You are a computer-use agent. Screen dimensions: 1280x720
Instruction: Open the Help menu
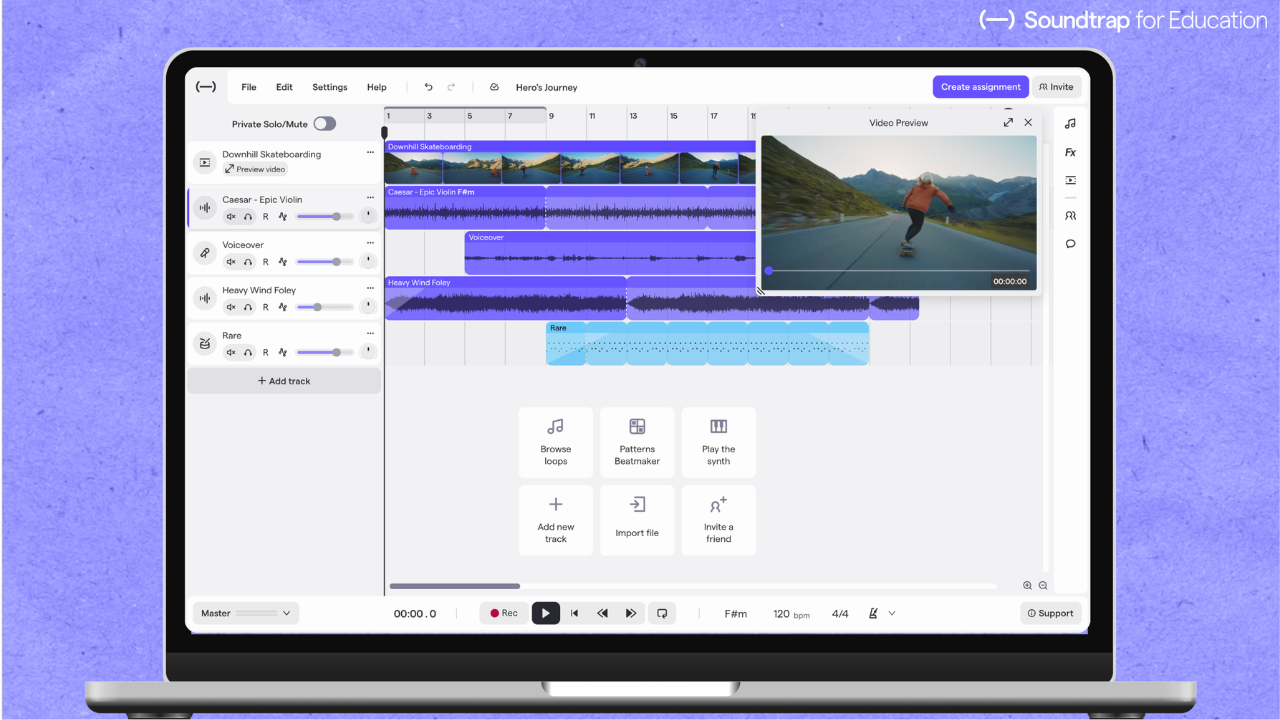377,87
